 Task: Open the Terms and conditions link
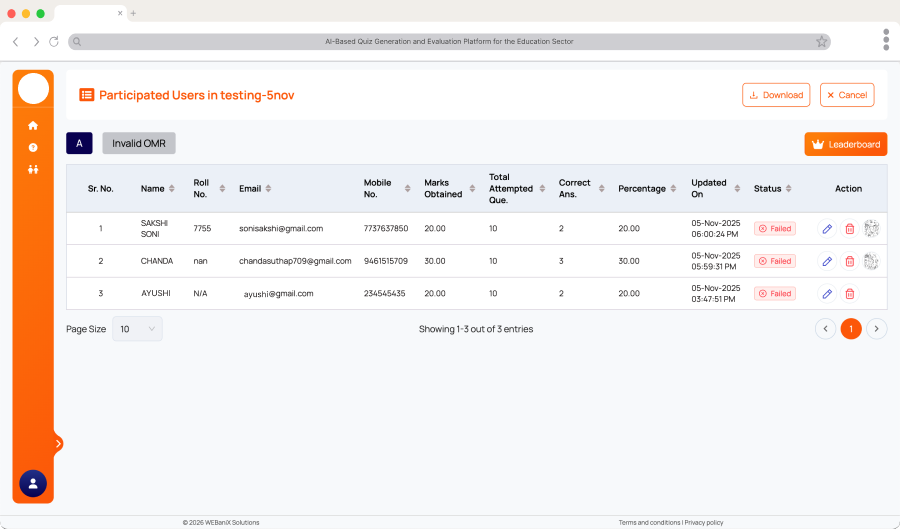coord(649,522)
